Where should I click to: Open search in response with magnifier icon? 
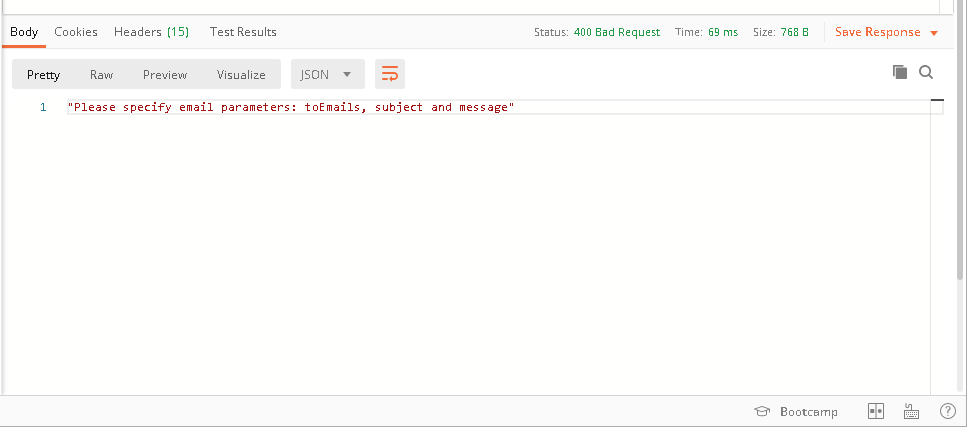[926, 72]
